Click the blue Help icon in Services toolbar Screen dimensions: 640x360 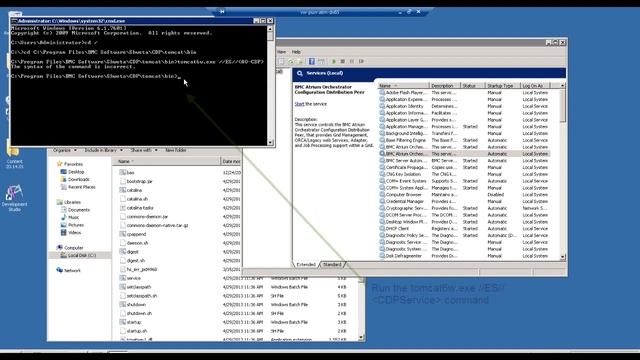point(312,62)
